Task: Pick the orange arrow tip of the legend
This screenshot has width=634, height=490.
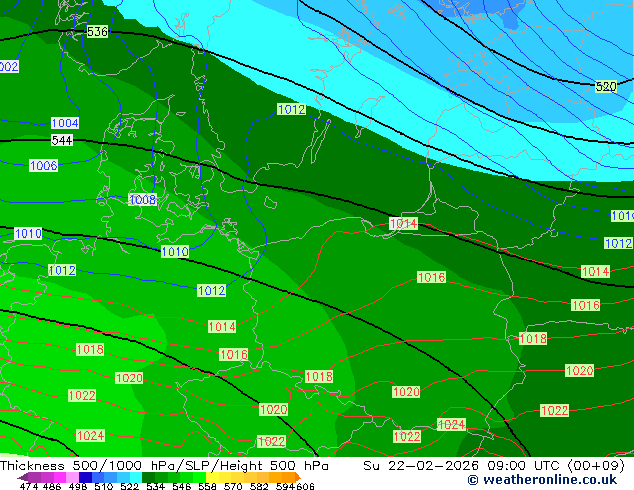Action: [x=298, y=477]
